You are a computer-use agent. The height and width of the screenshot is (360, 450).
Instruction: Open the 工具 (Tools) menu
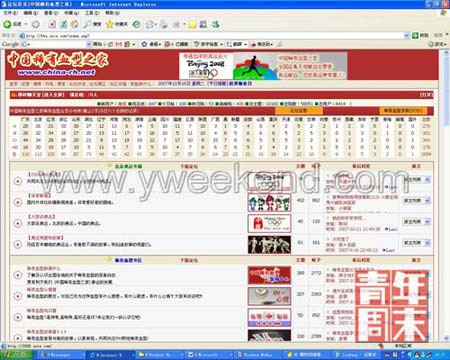(x=92, y=13)
